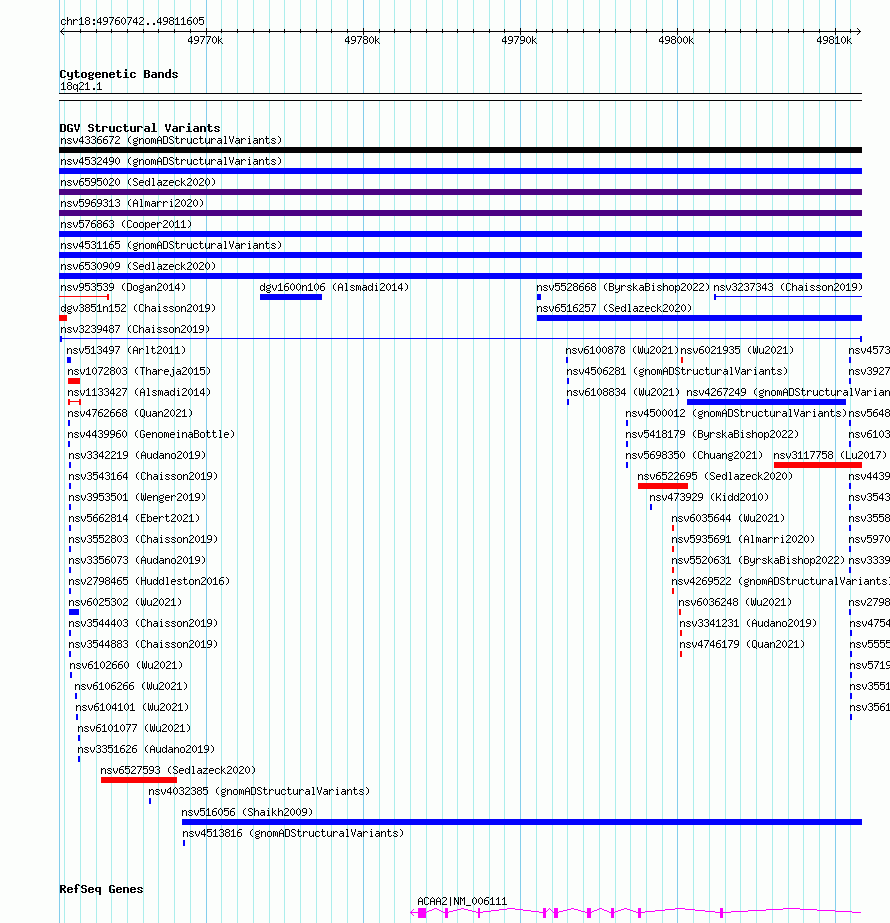Click nsv516056 (Shaikh2009) label
890x923 pixels.
coord(247,813)
